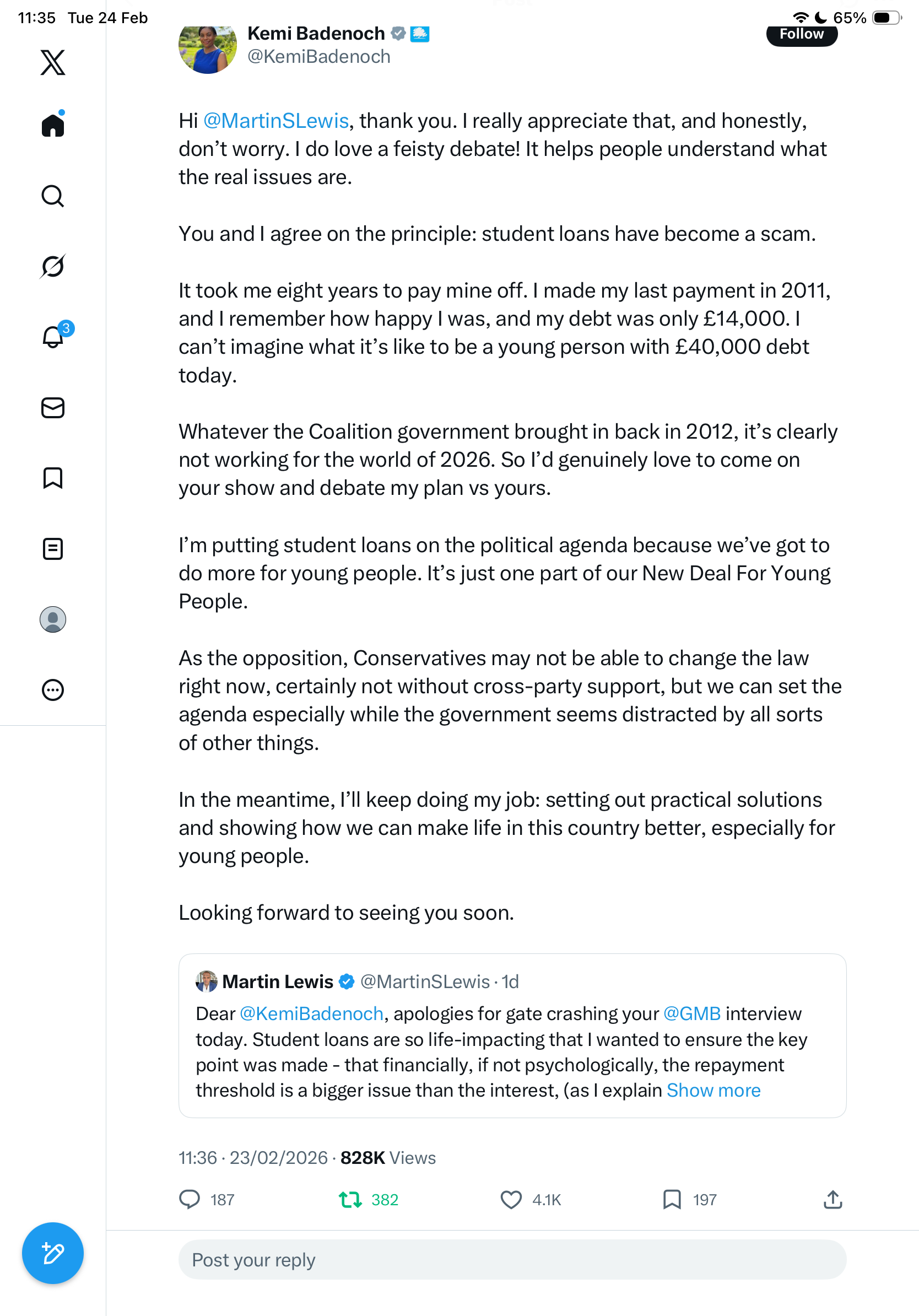Follow Kemi Badenoch
This screenshot has width=919, height=1316.
tap(802, 35)
